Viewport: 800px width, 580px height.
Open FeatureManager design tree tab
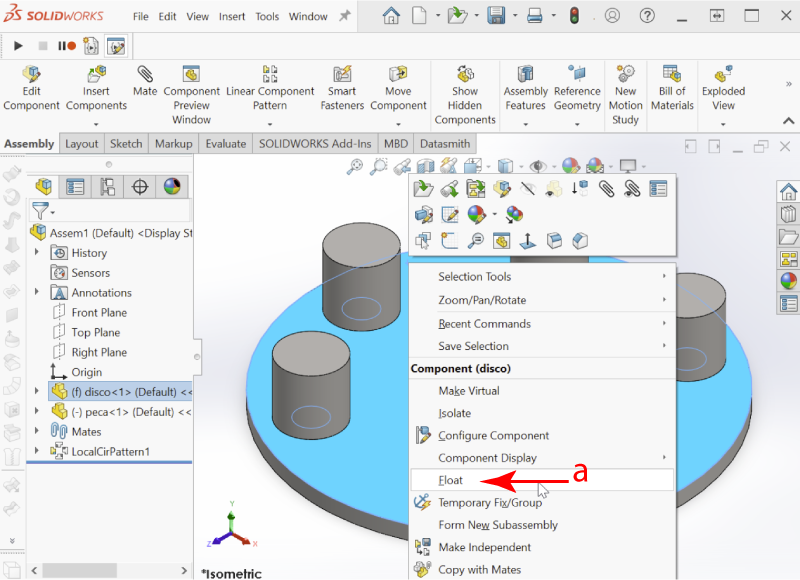point(44,187)
